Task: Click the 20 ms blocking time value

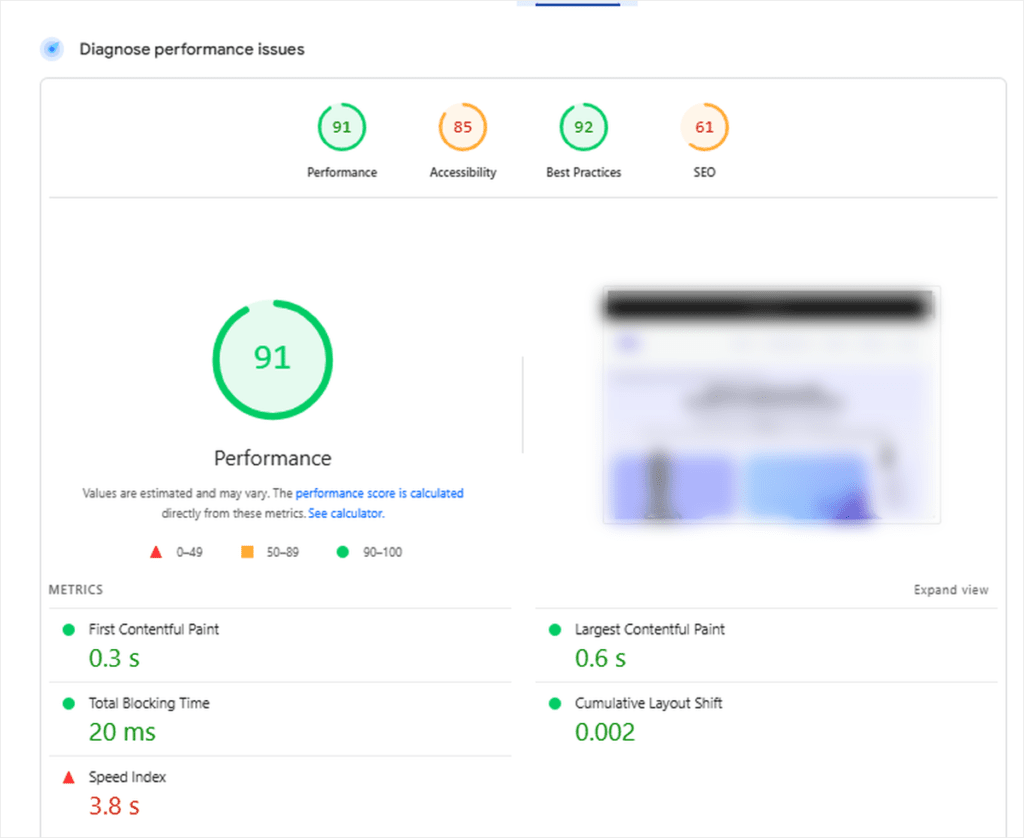Action: [122, 732]
